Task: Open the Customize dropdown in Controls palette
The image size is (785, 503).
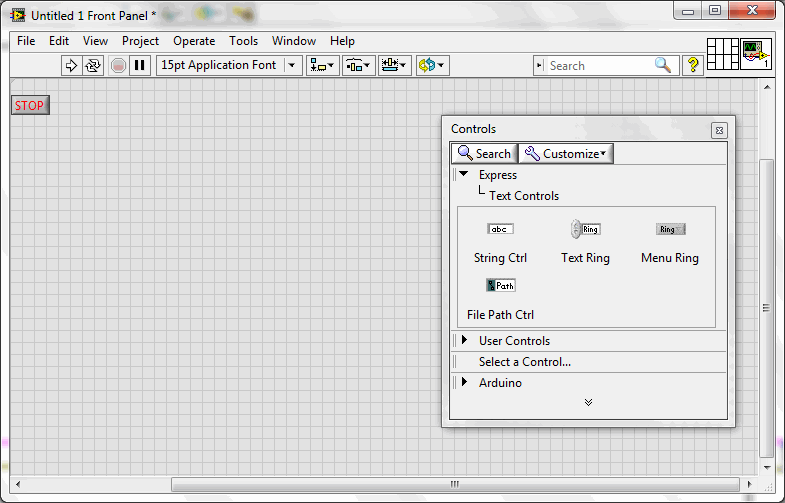Action: coord(566,154)
